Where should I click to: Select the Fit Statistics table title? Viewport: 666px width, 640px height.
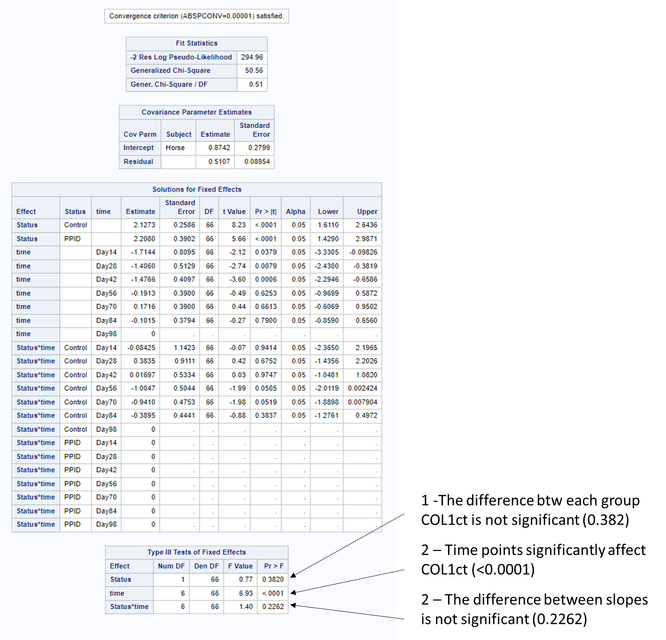(197, 43)
